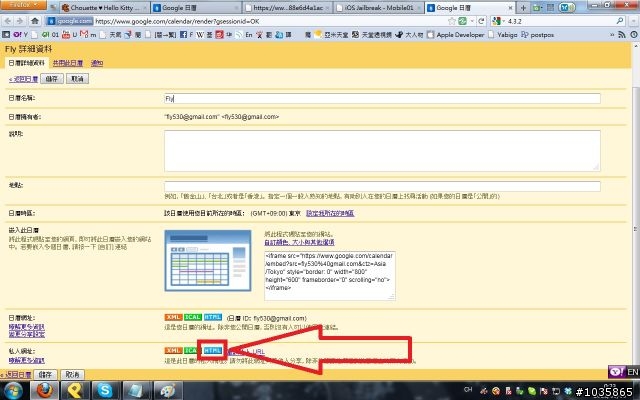The height and width of the screenshot is (400, 640).
Task: Click XML button in calendar address row
Action: click(x=173, y=318)
